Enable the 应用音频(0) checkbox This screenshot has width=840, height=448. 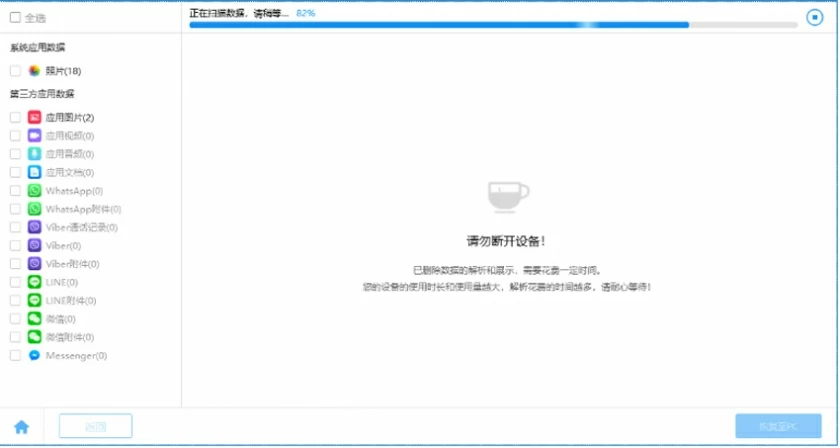coord(15,154)
